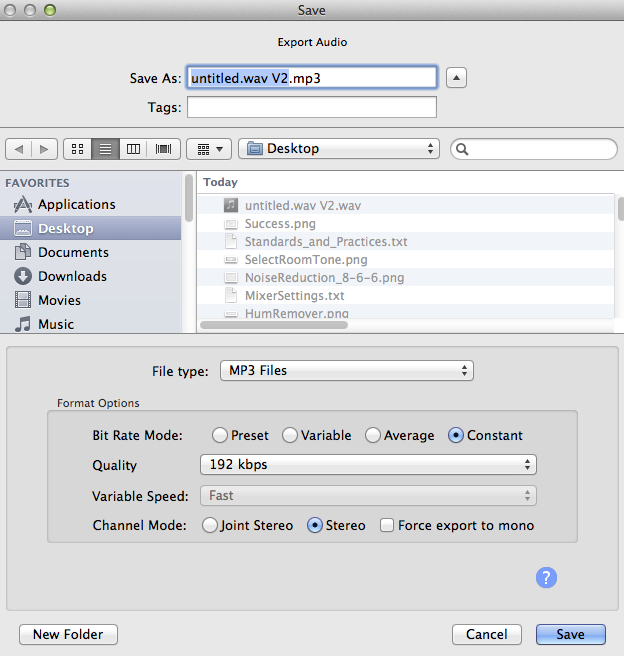Open the File type dropdown
The width and height of the screenshot is (624, 656).
coord(347,371)
